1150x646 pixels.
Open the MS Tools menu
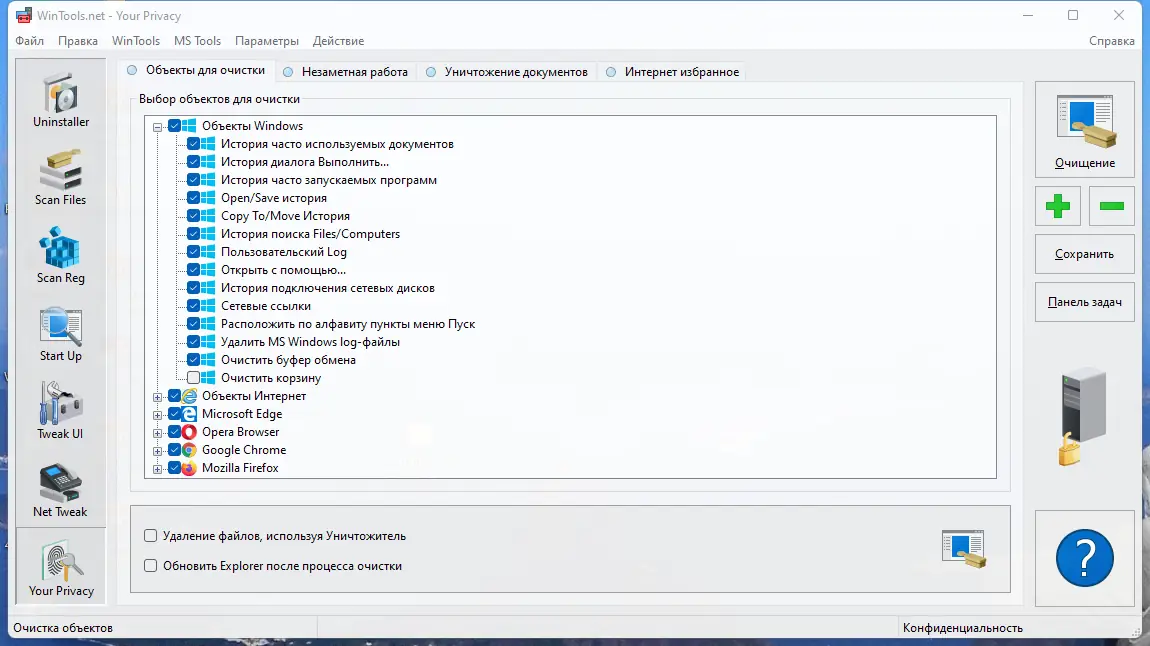(x=197, y=41)
